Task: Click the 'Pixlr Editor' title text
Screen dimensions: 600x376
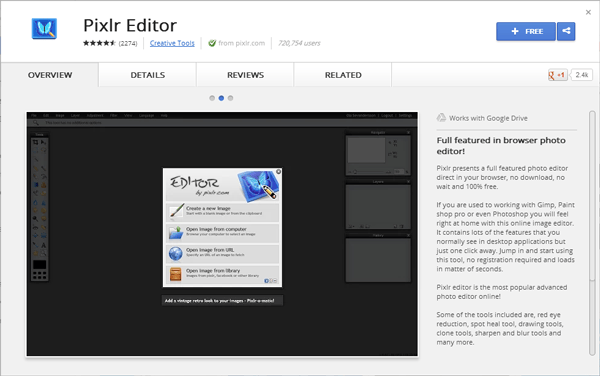Action: pyautogui.click(x=130, y=25)
